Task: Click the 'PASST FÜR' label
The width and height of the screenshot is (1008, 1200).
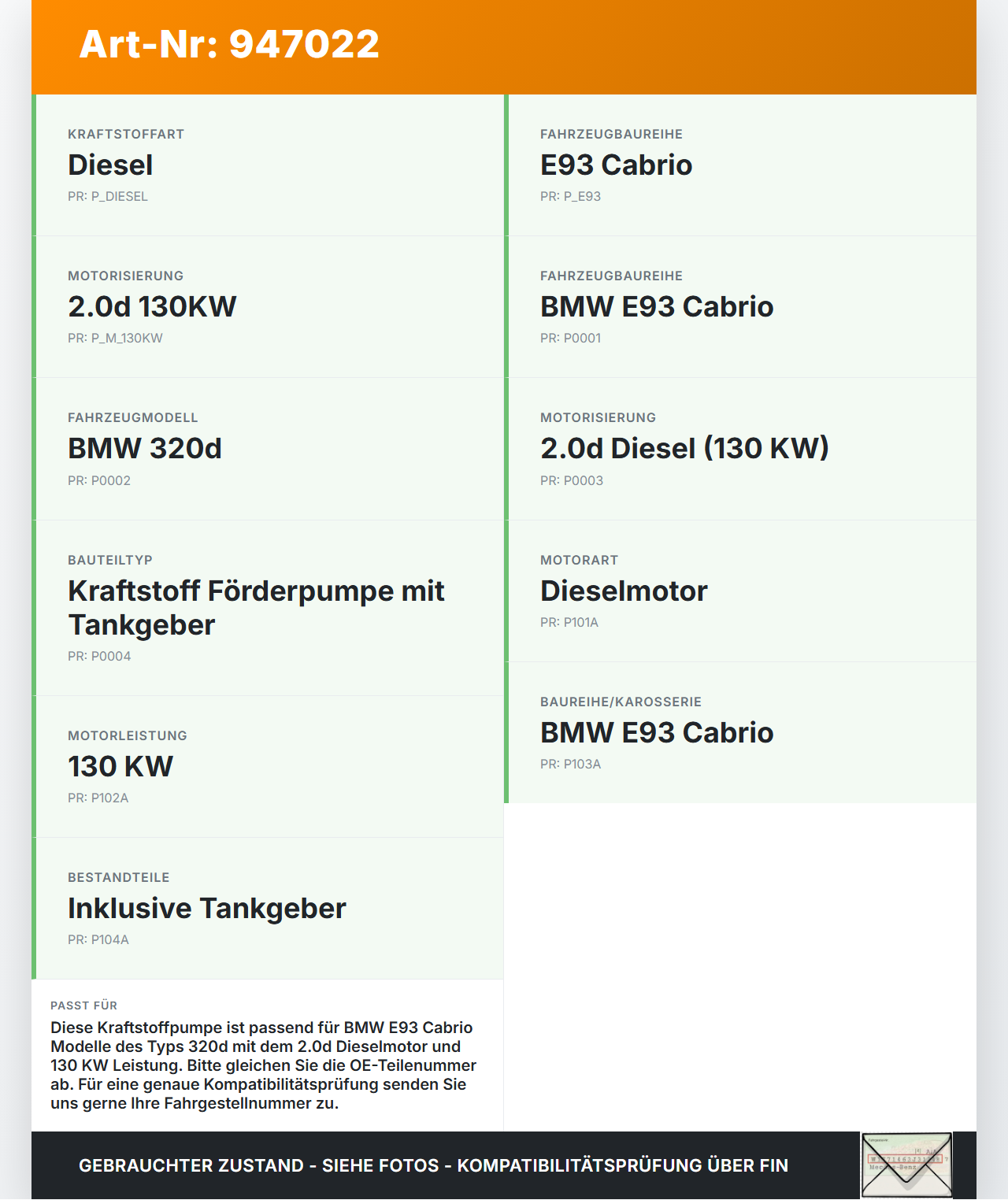Action: (83, 1006)
